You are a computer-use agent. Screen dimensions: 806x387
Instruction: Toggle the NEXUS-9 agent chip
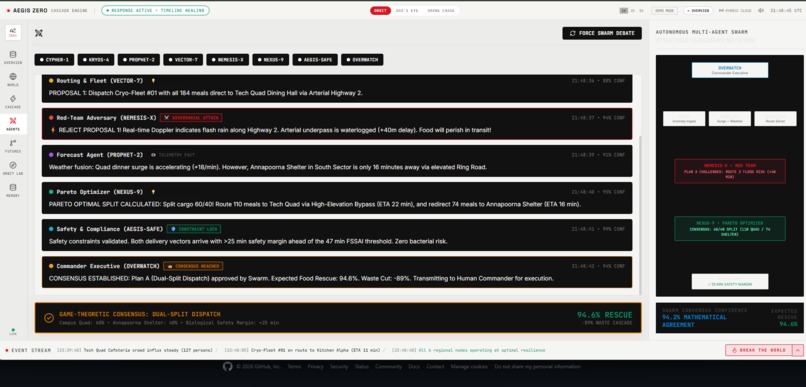tap(271, 60)
